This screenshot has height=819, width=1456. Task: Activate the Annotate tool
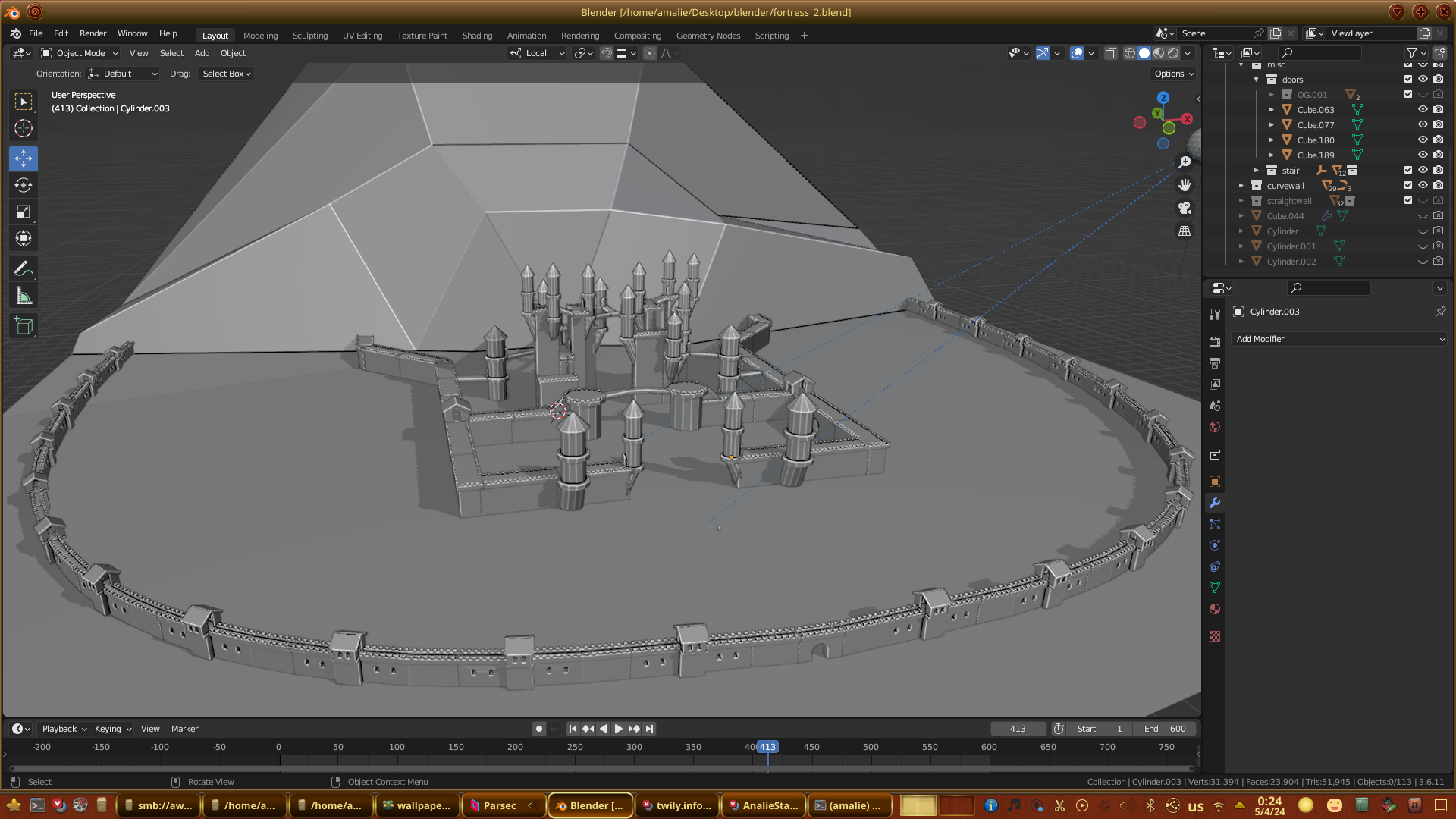pyautogui.click(x=24, y=269)
